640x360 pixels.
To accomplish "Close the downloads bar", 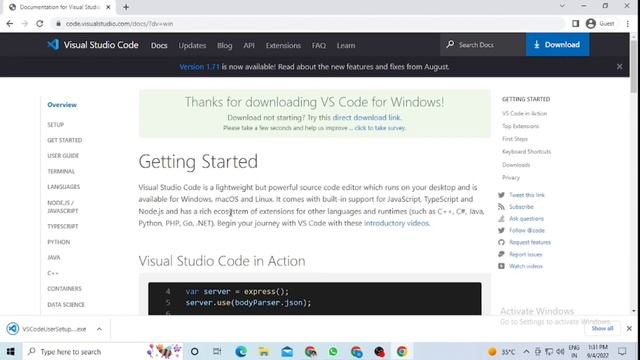I will coord(629,328).
